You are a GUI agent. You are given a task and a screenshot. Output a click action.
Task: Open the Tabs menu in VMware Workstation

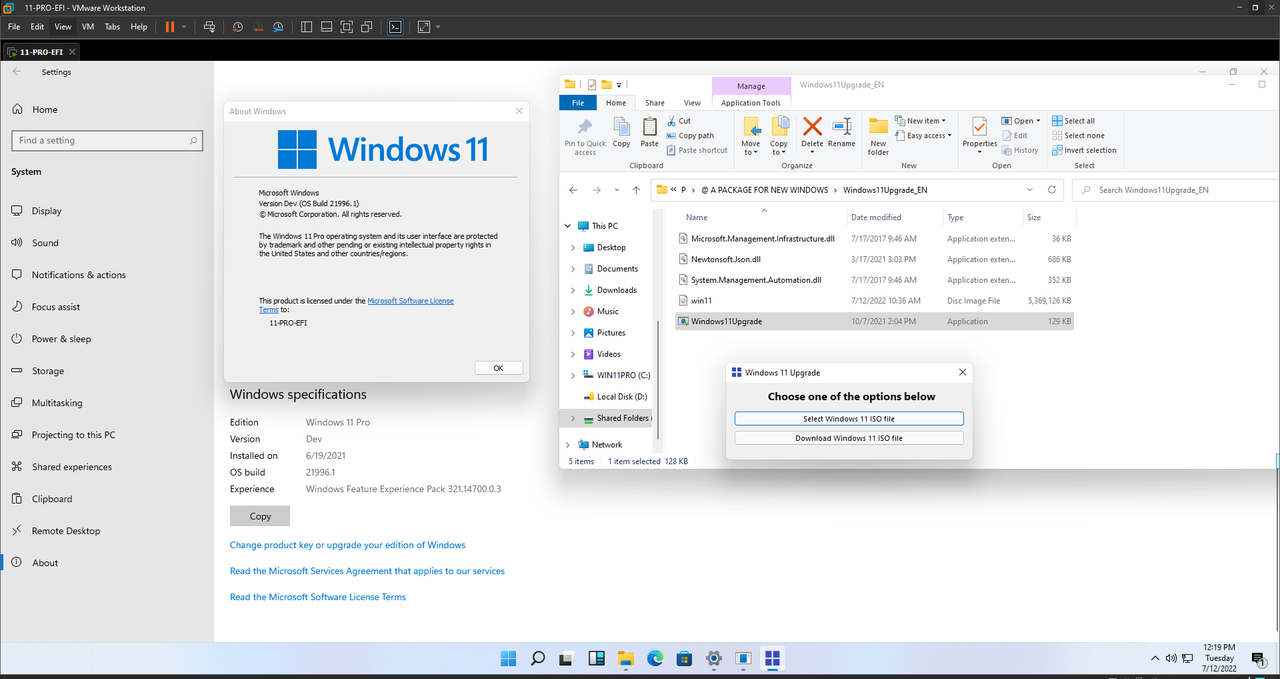(x=112, y=27)
